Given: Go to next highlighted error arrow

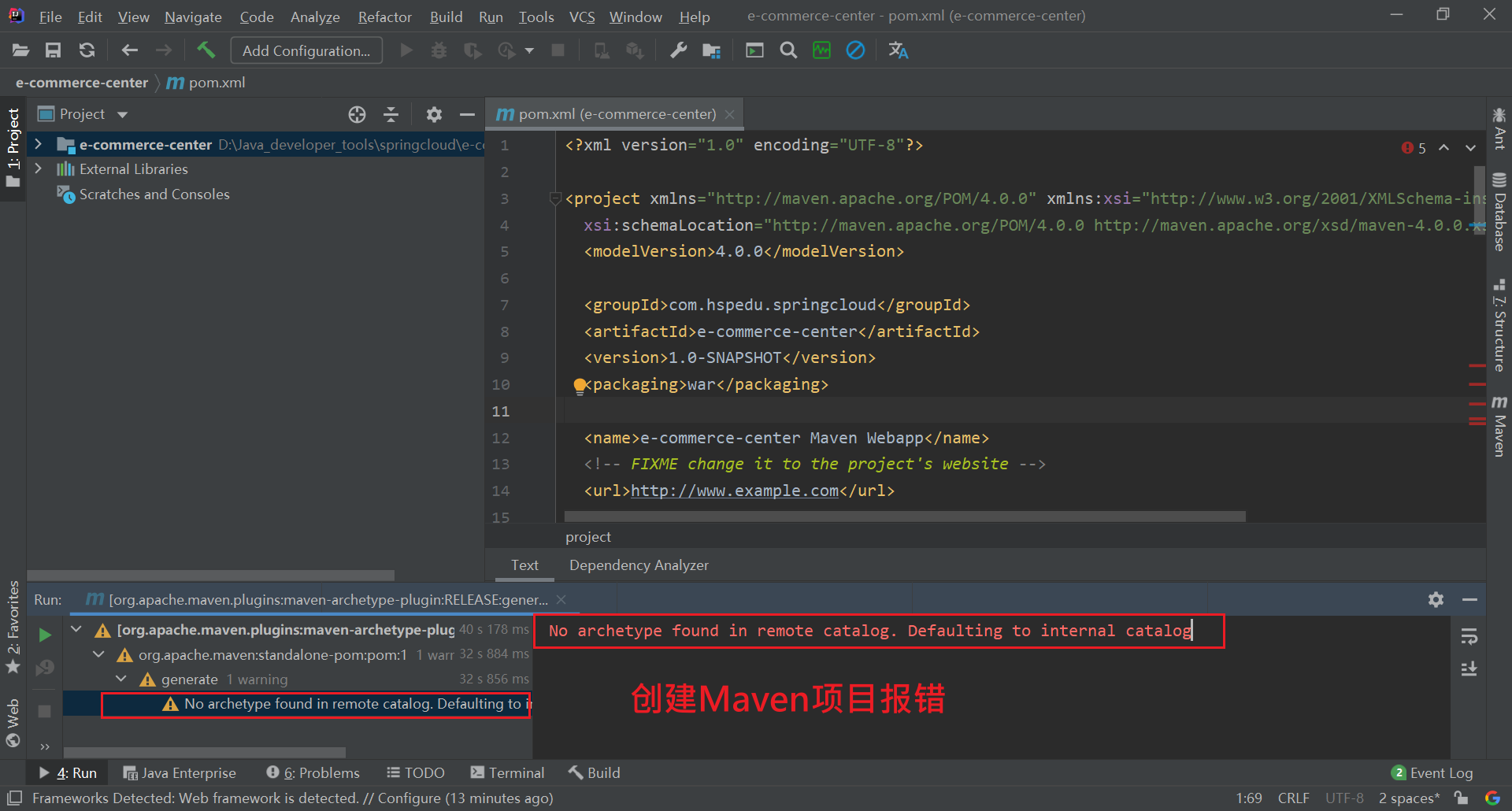Looking at the screenshot, I should pos(1470,148).
